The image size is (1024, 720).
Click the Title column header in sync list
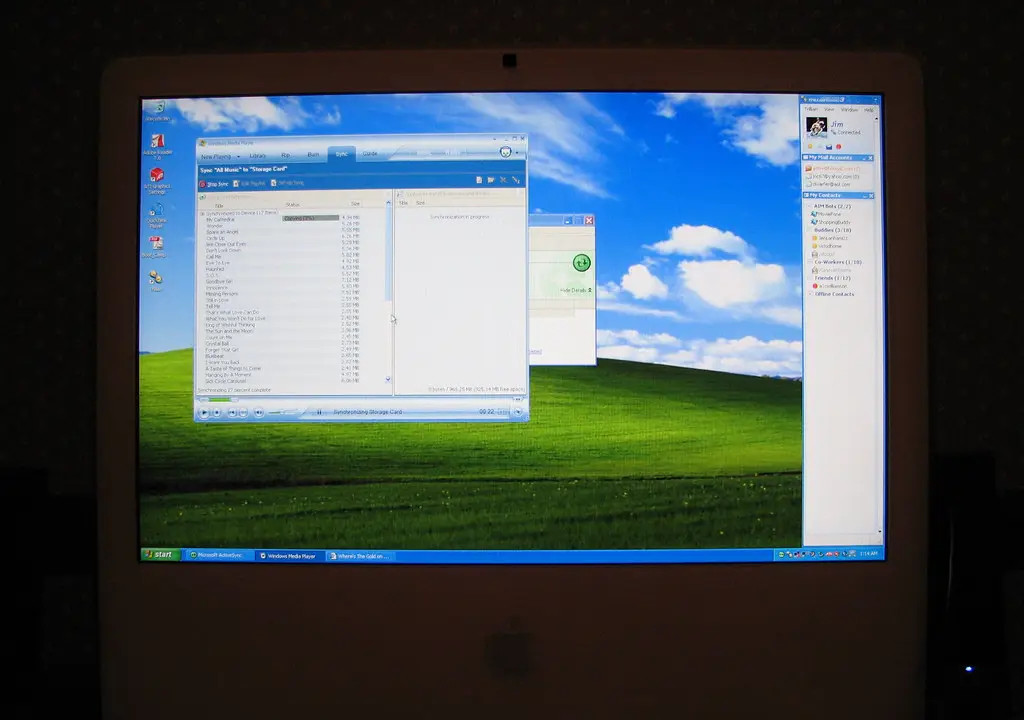click(x=219, y=205)
